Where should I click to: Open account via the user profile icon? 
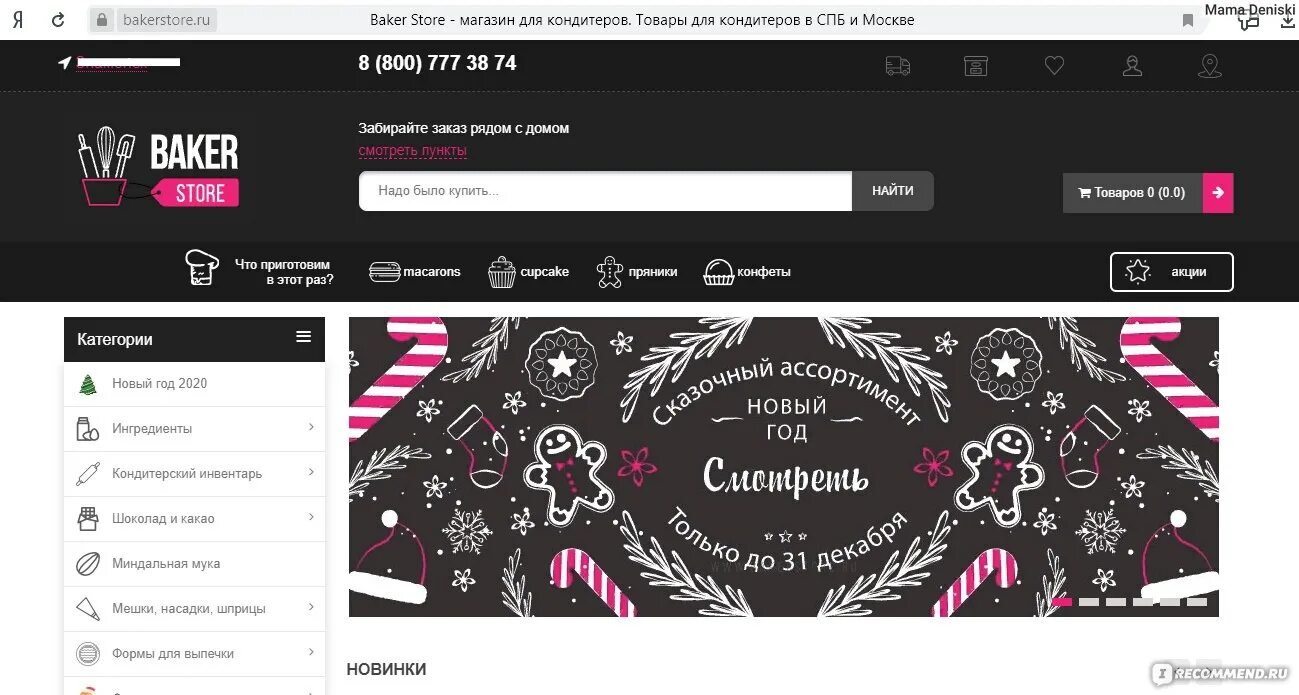(x=1132, y=66)
